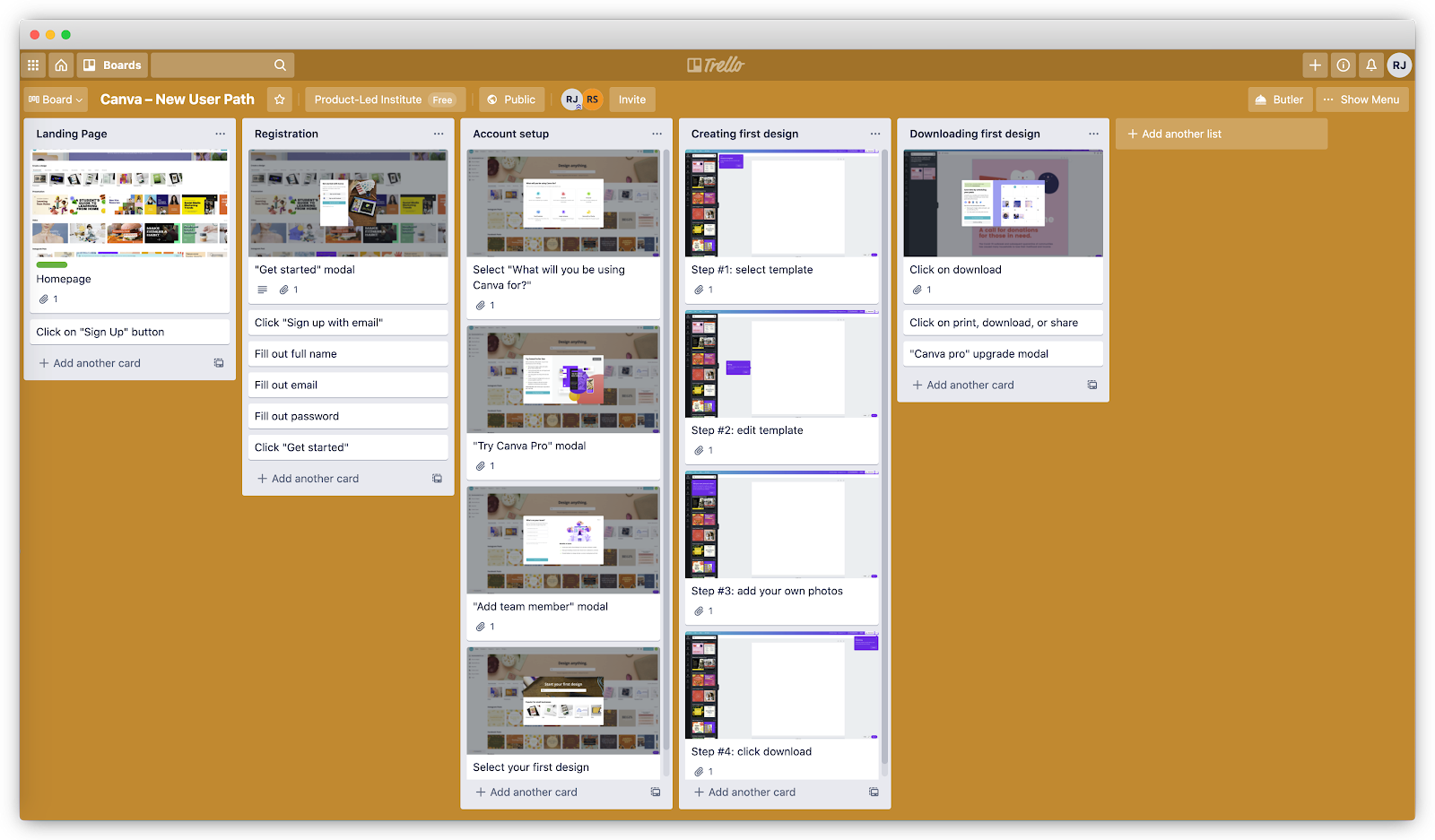Open Show Menu on the right
The image size is (1435, 840).
coord(1361,99)
